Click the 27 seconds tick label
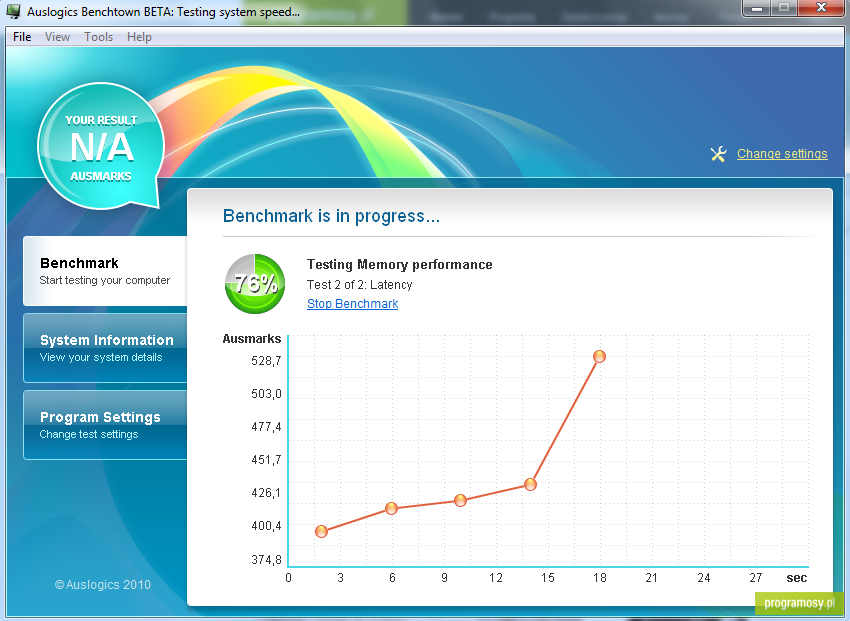Image resolution: width=850 pixels, height=621 pixels. point(756,578)
